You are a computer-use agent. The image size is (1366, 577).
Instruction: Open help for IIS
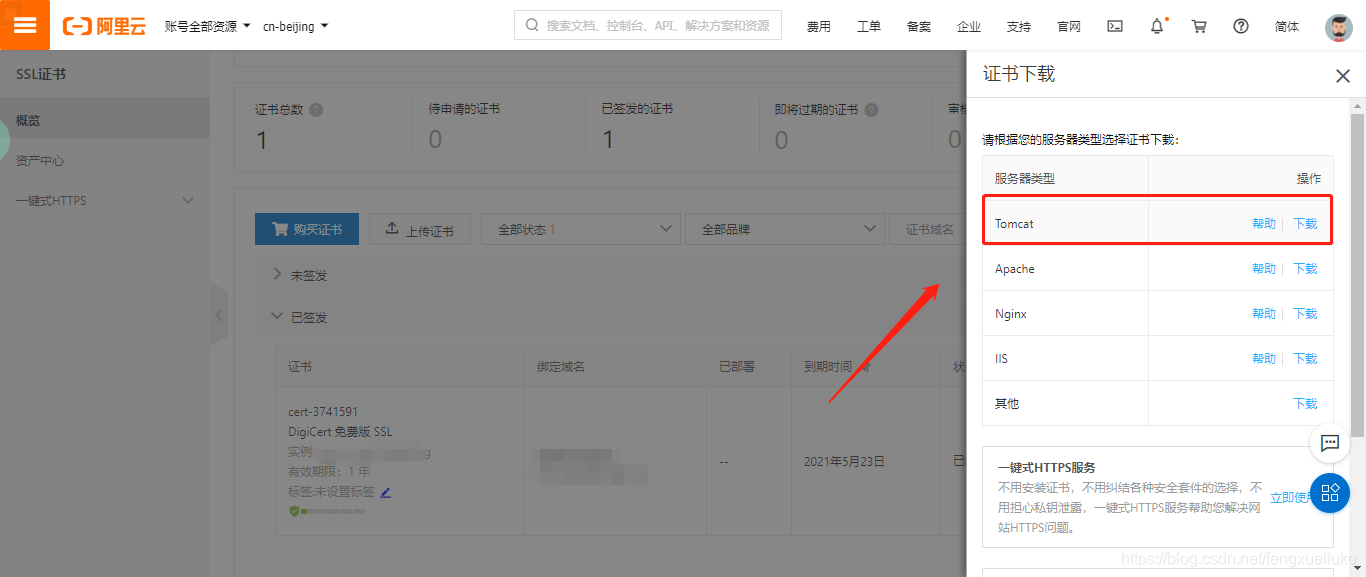point(1264,359)
